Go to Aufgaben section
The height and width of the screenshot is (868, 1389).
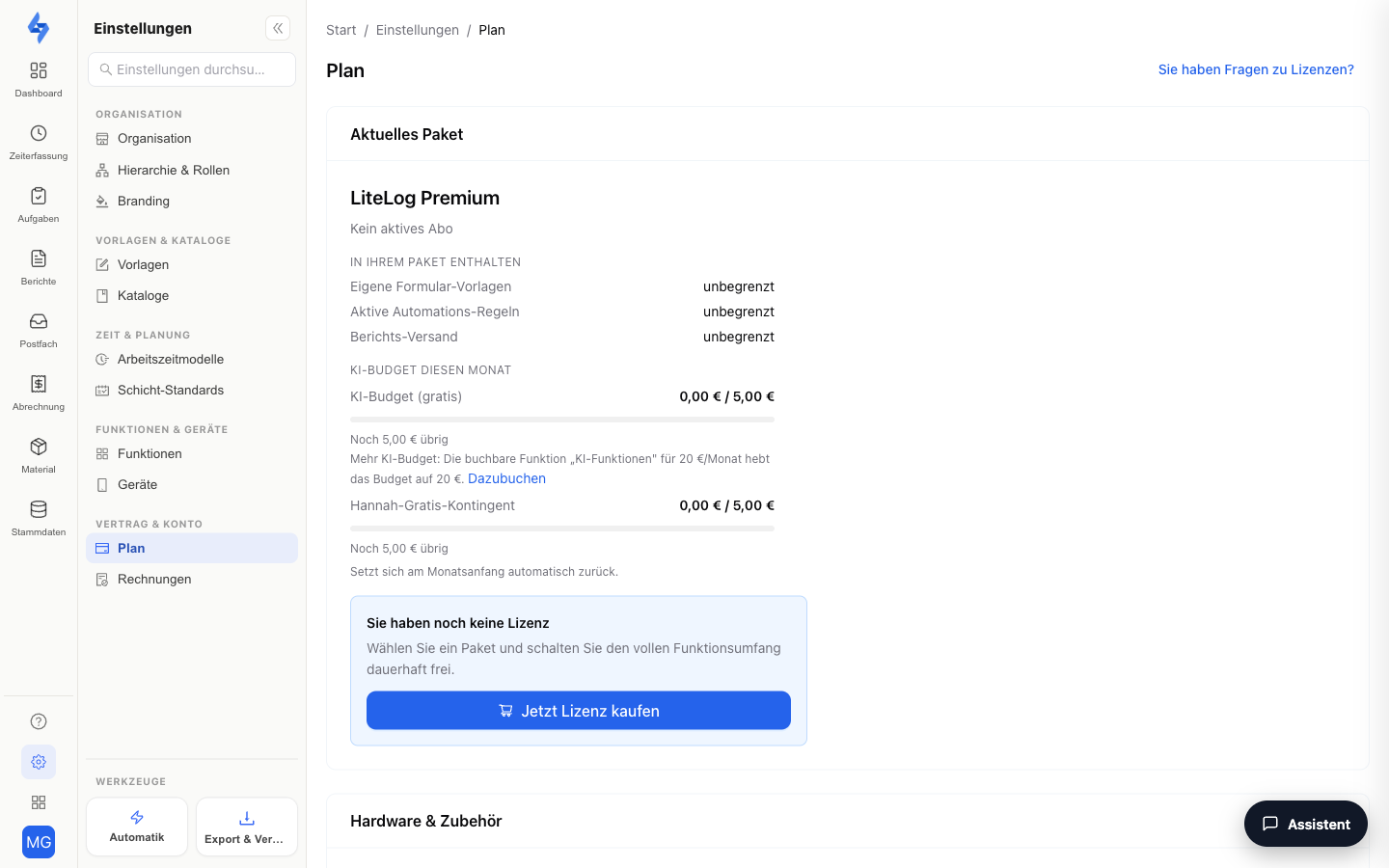[39, 205]
